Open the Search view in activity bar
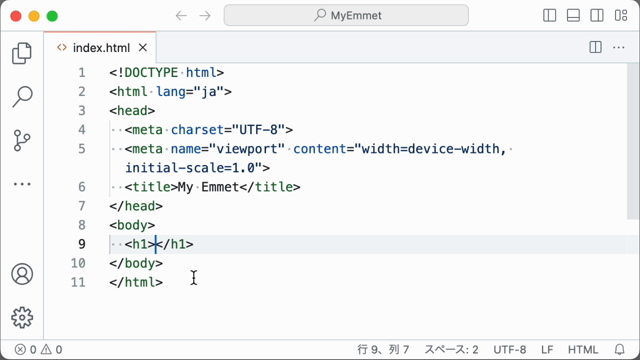Screen dimensions: 640x360 (x=22, y=97)
